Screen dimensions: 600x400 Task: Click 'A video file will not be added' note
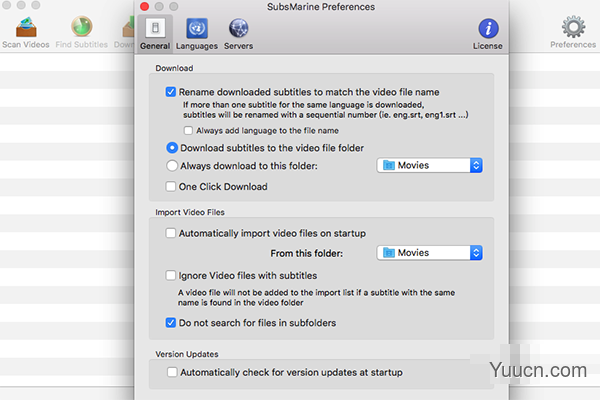[316, 297]
